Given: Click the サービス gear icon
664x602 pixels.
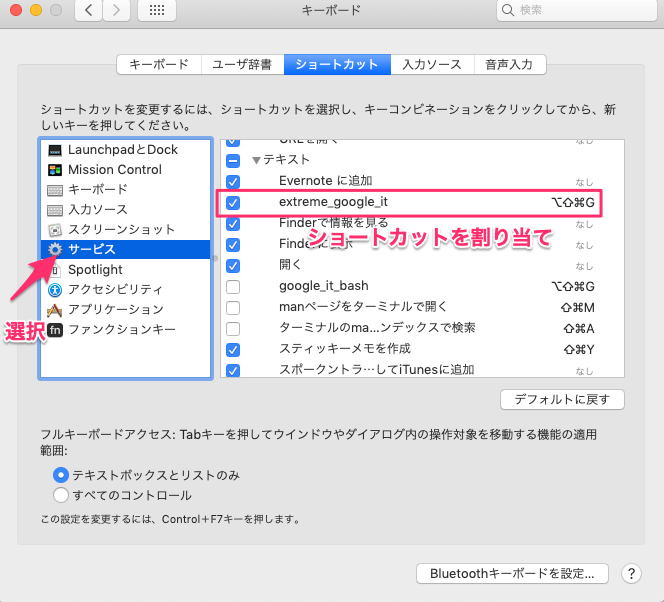Looking at the screenshot, I should pos(55,249).
